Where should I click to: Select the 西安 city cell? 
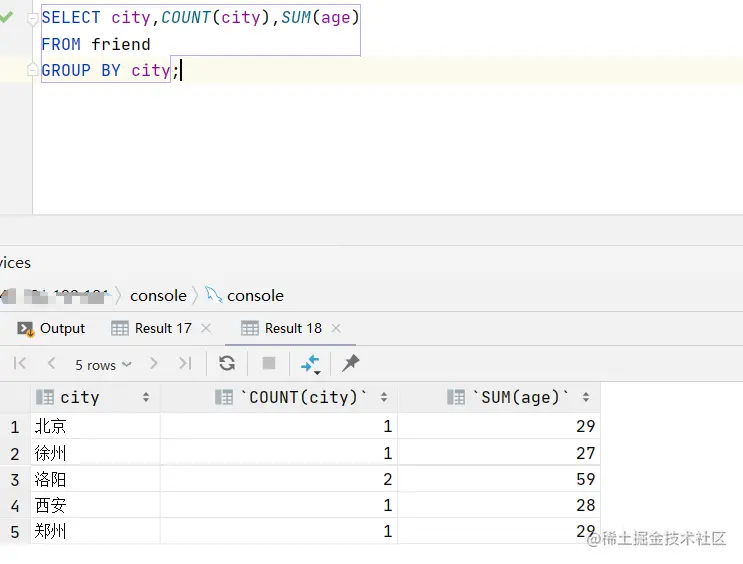coord(96,505)
